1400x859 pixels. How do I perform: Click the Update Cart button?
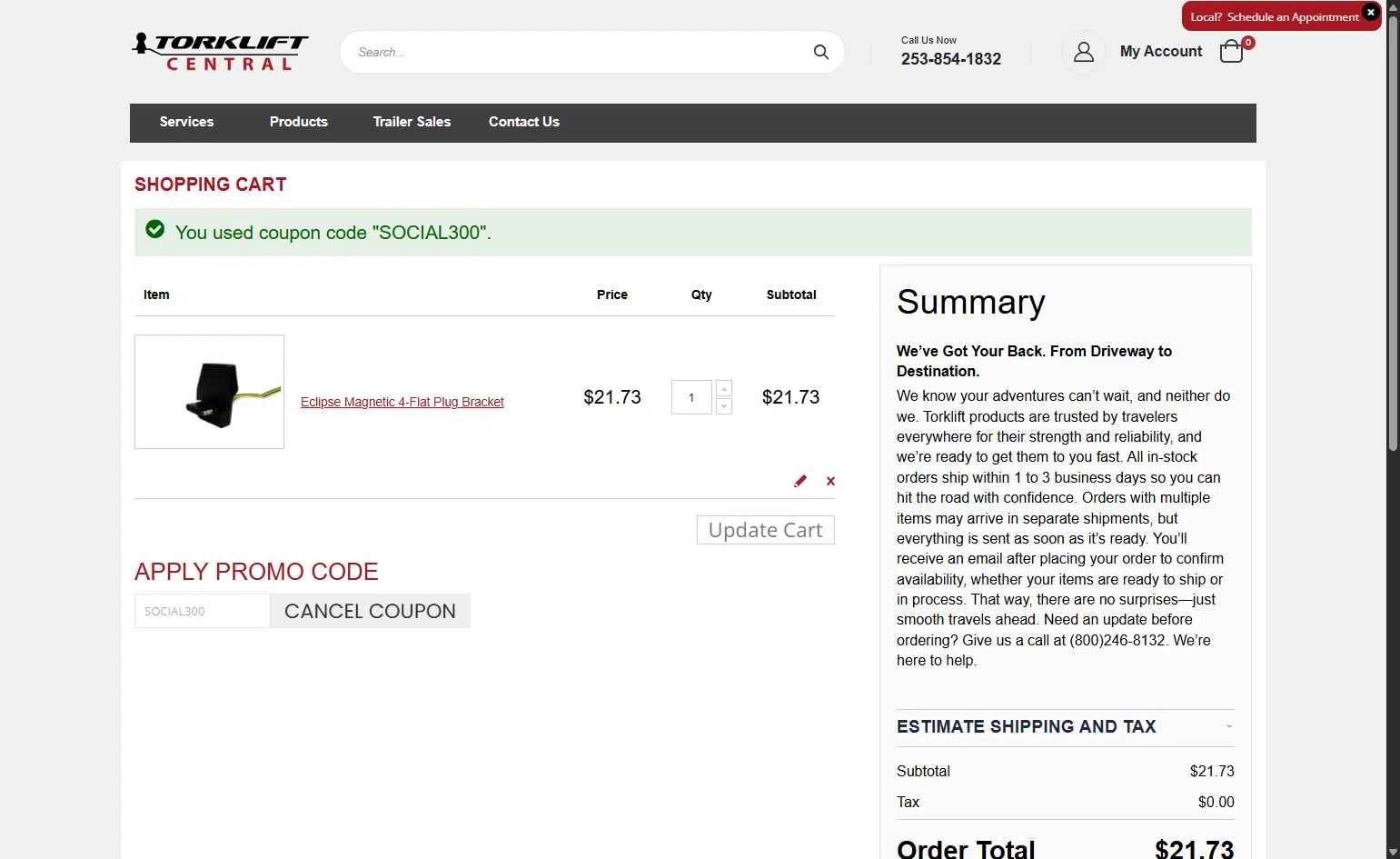(765, 530)
